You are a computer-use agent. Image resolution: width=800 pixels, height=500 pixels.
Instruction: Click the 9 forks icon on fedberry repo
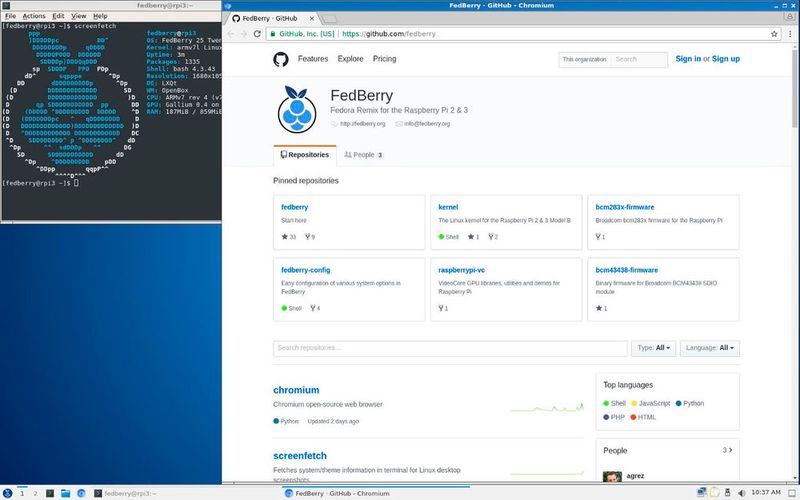pos(310,237)
